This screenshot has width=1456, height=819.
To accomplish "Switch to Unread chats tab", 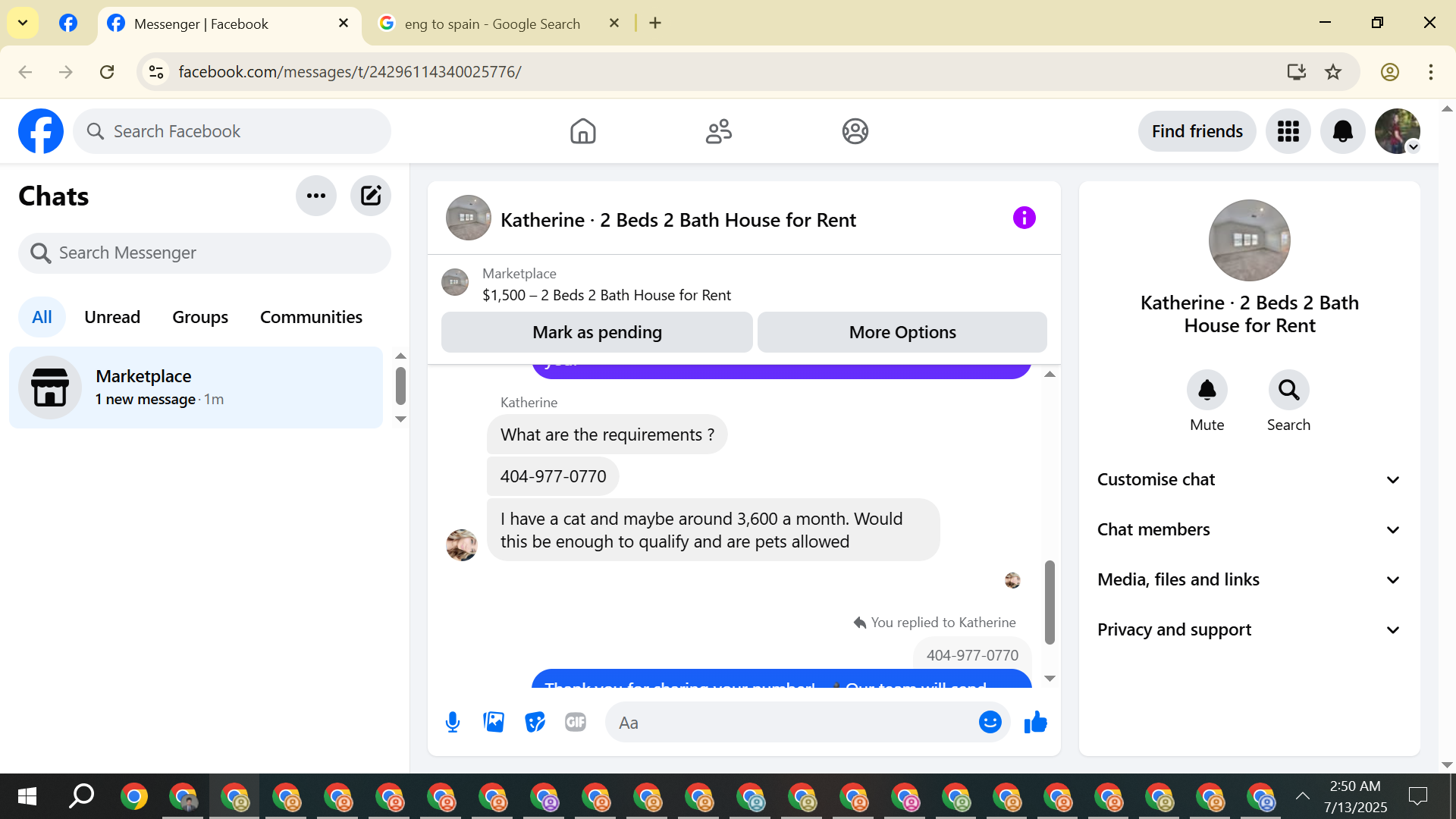I will [112, 317].
